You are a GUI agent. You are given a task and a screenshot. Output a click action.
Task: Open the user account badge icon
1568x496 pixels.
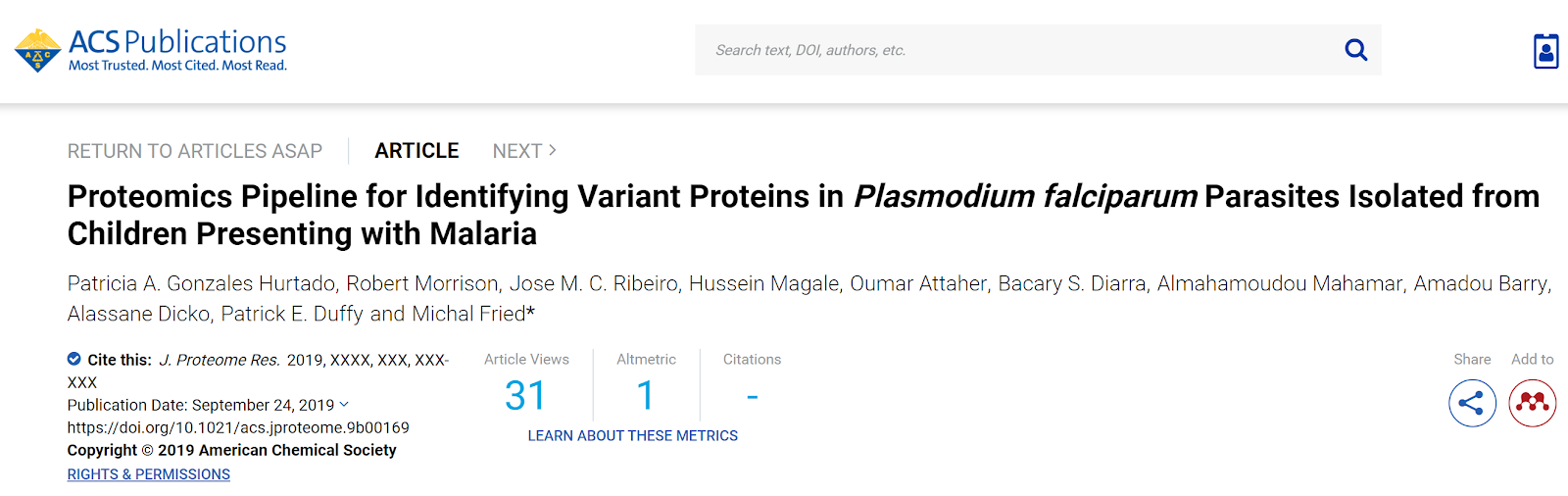click(x=1545, y=51)
